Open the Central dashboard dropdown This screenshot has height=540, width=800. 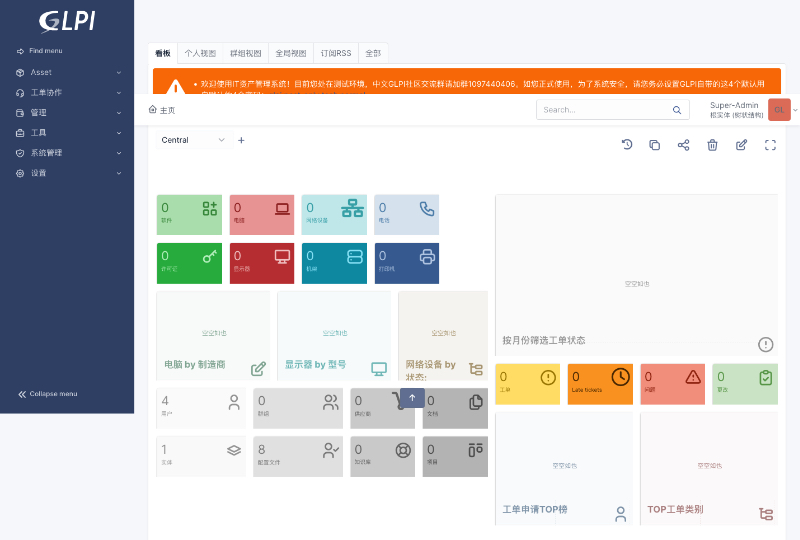[194, 140]
